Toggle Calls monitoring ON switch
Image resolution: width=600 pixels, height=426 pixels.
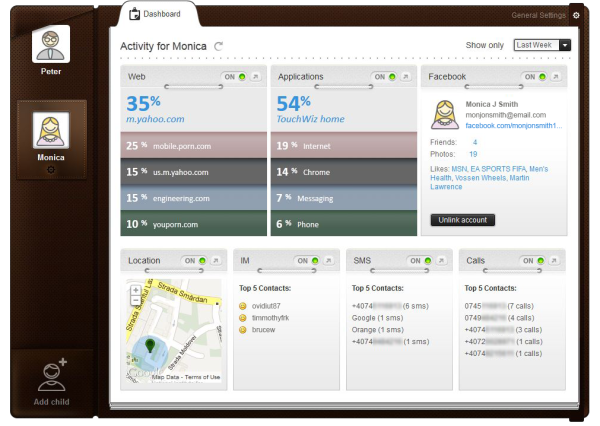click(x=533, y=261)
